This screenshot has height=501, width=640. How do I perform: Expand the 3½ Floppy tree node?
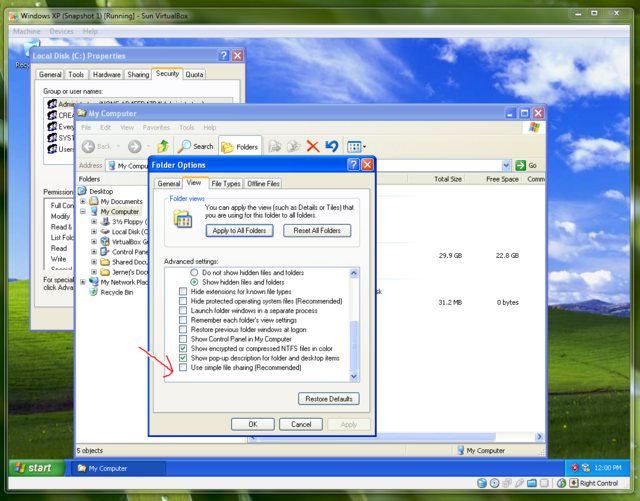(94, 222)
